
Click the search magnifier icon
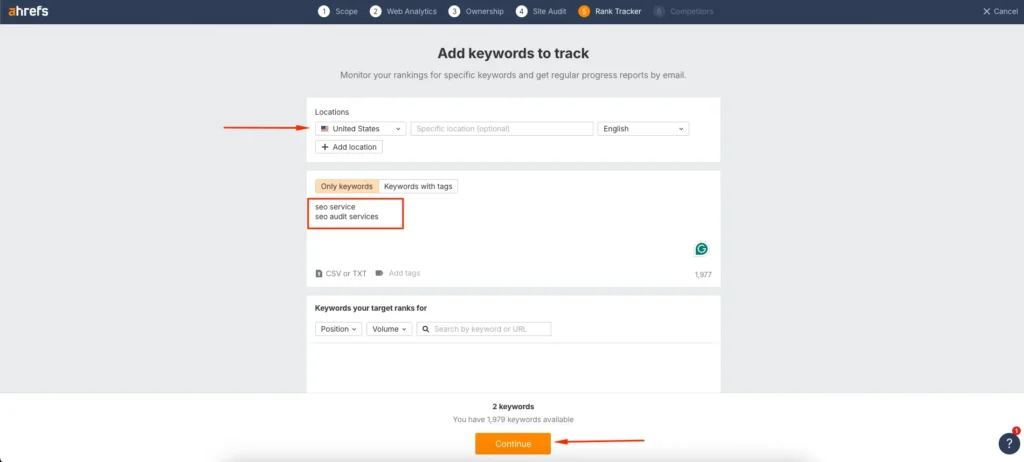click(426, 329)
